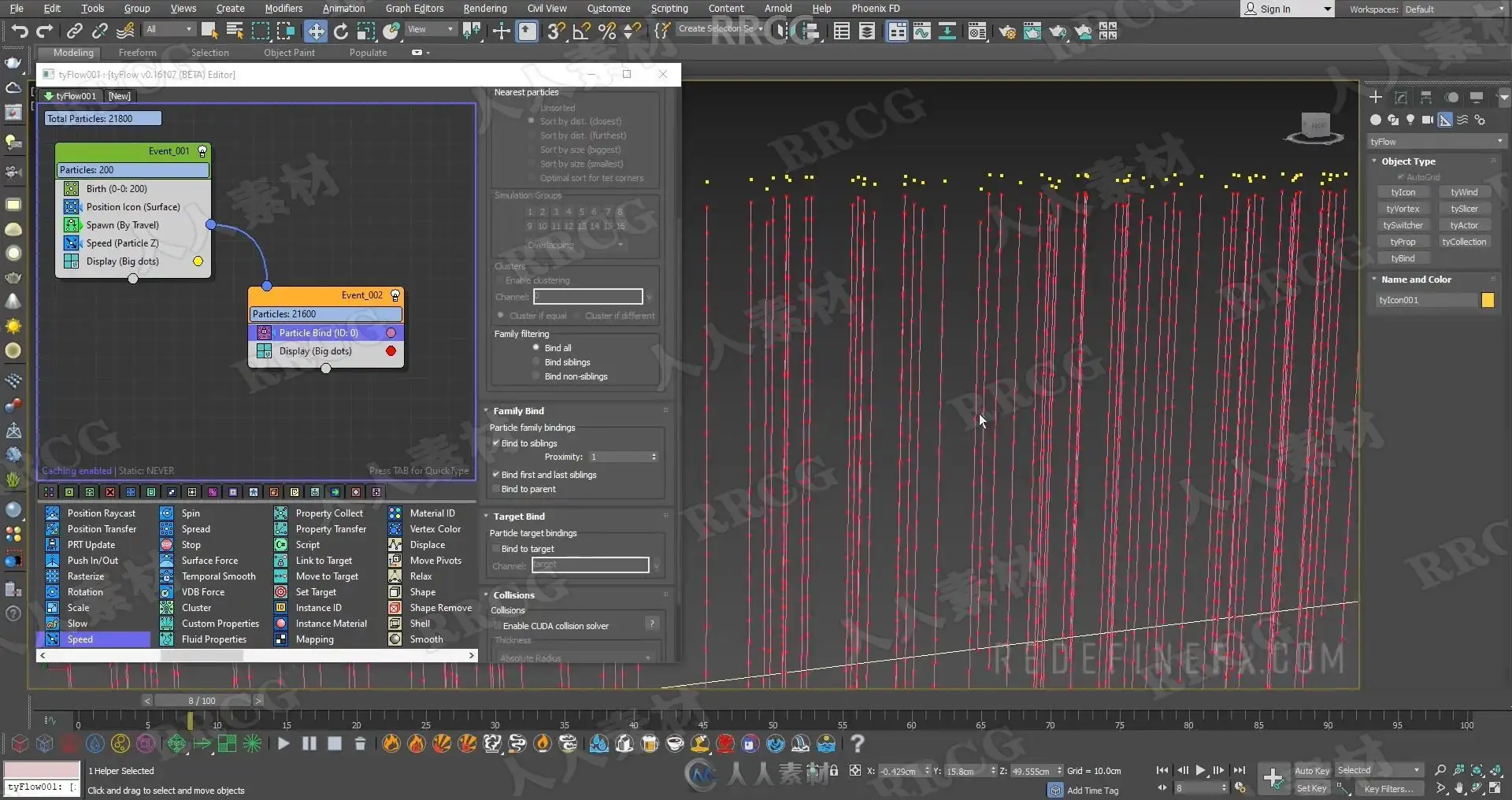Enable the Bind to siblings checkbox
1512x800 pixels.
coord(496,443)
